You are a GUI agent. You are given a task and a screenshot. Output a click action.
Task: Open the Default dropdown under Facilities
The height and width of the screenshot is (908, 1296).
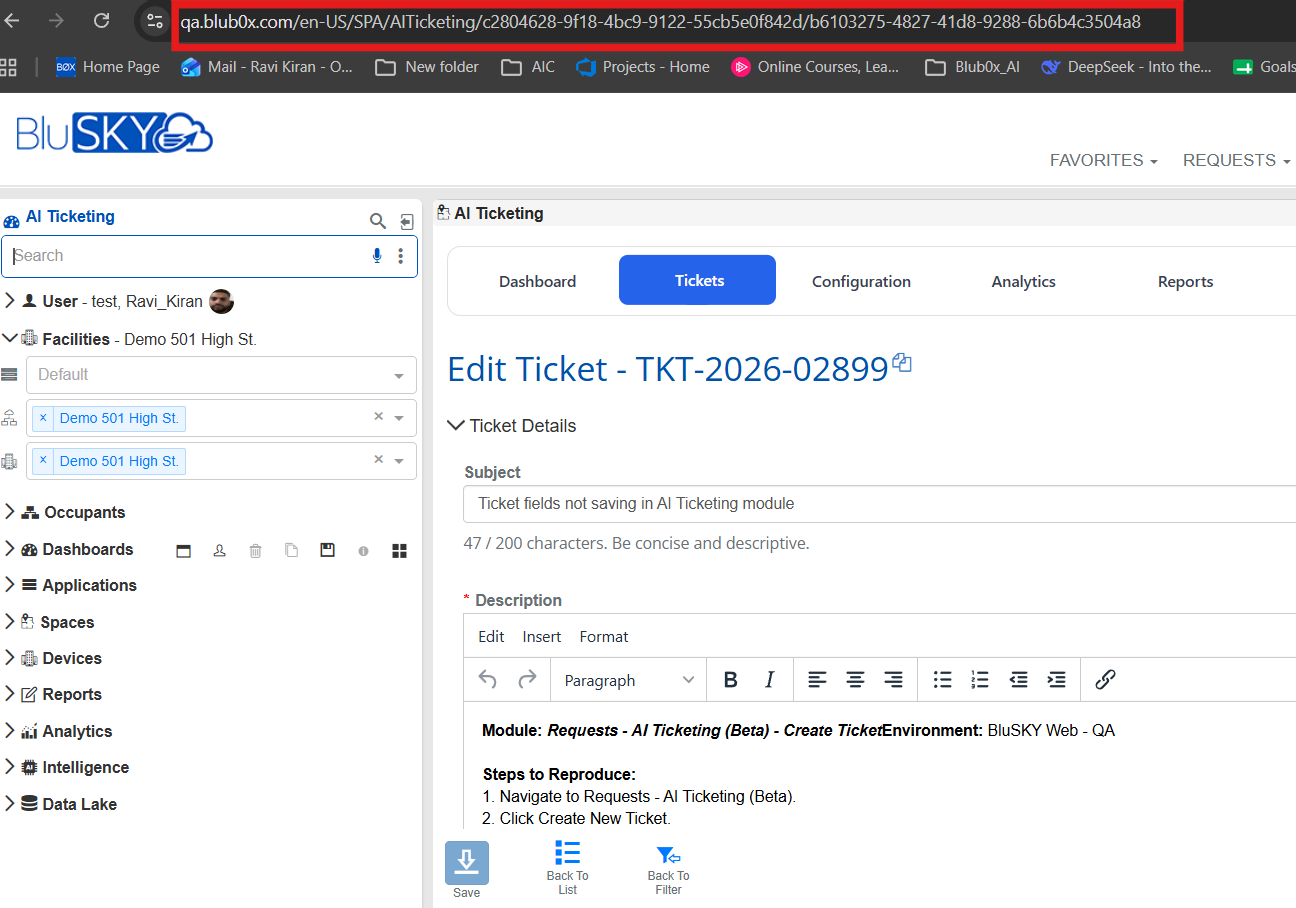[221, 375]
